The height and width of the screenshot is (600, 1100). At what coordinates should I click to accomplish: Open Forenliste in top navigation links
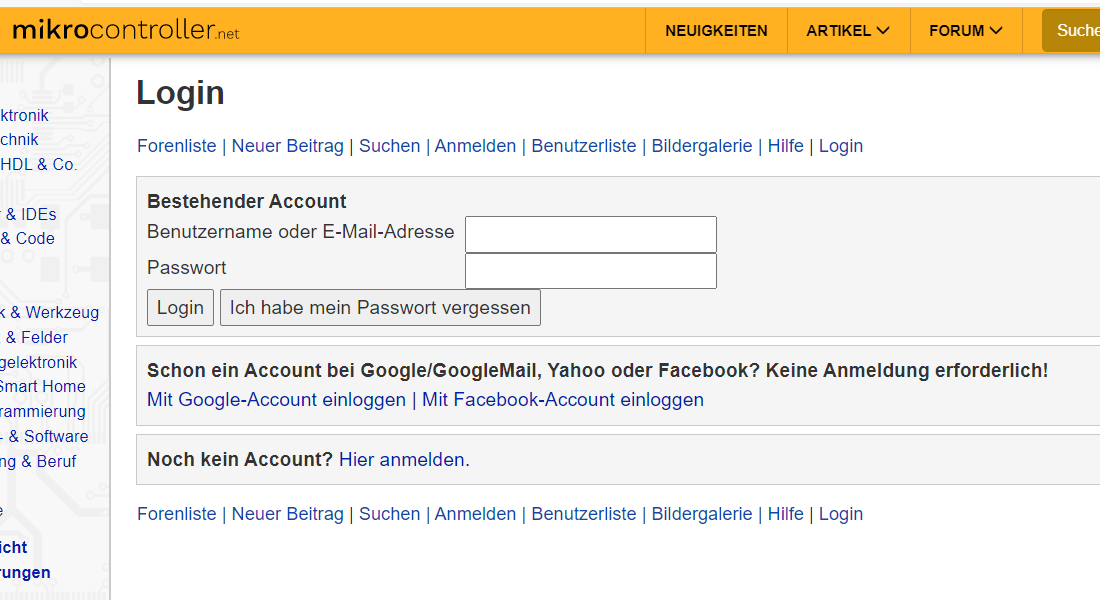[x=177, y=146]
